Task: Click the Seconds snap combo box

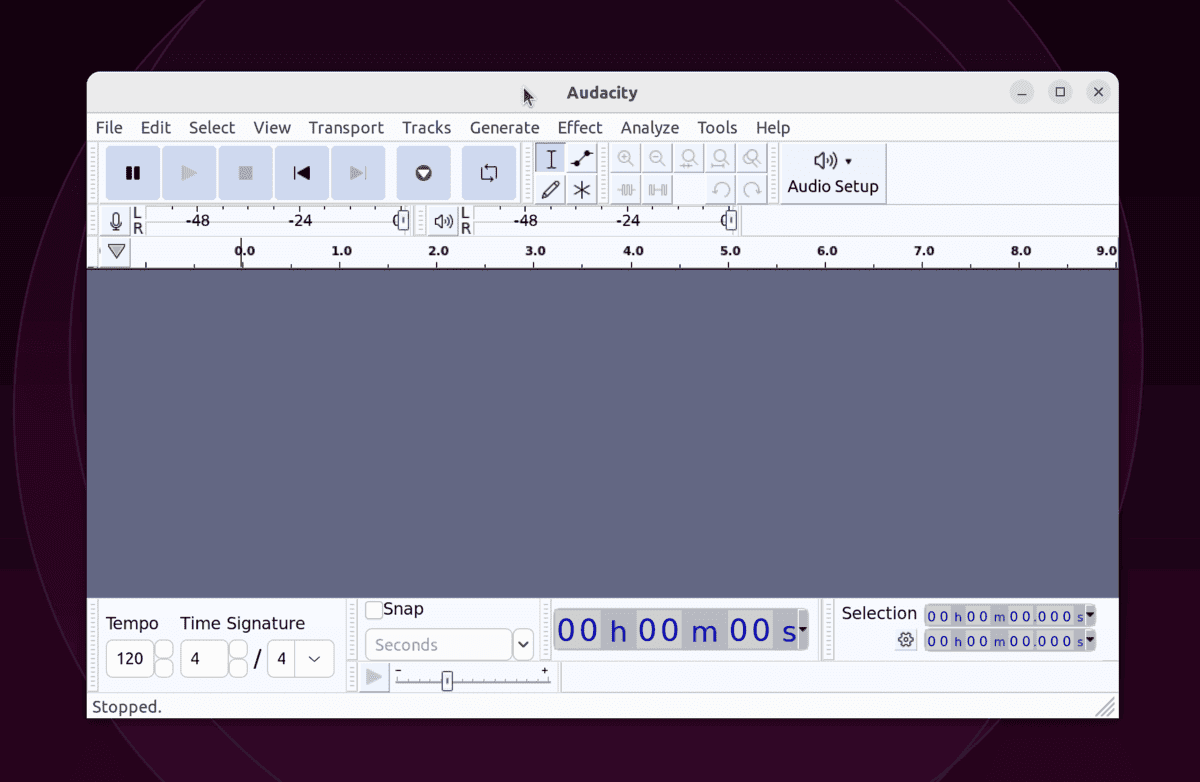Action: pos(438,645)
